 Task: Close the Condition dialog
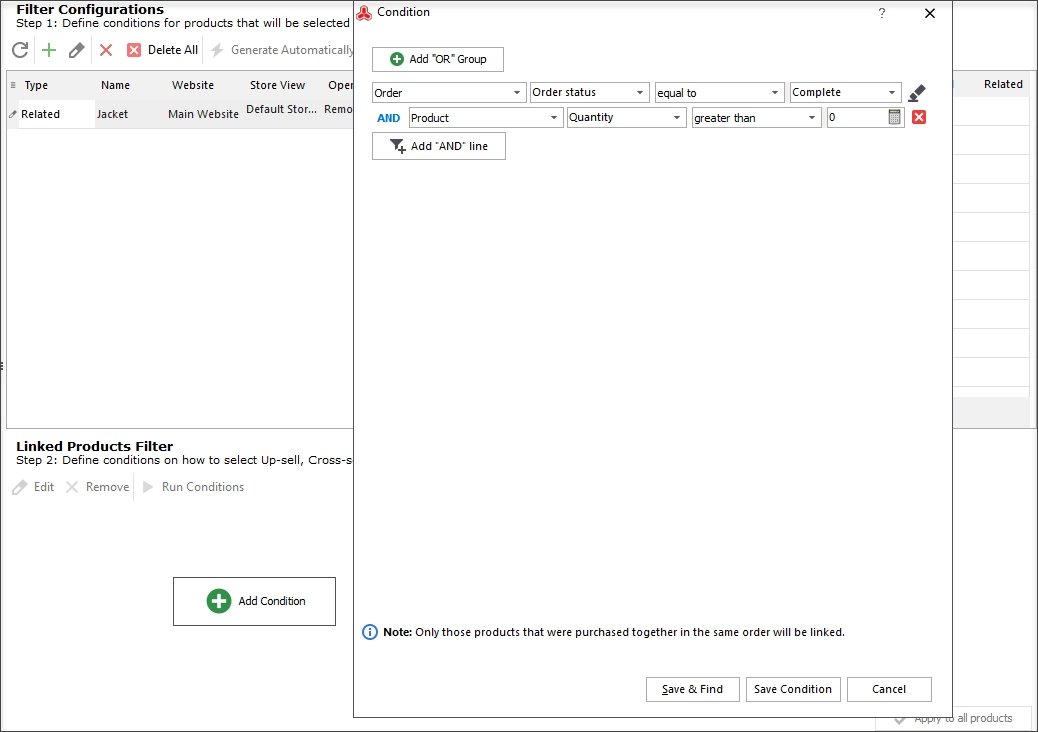click(930, 13)
